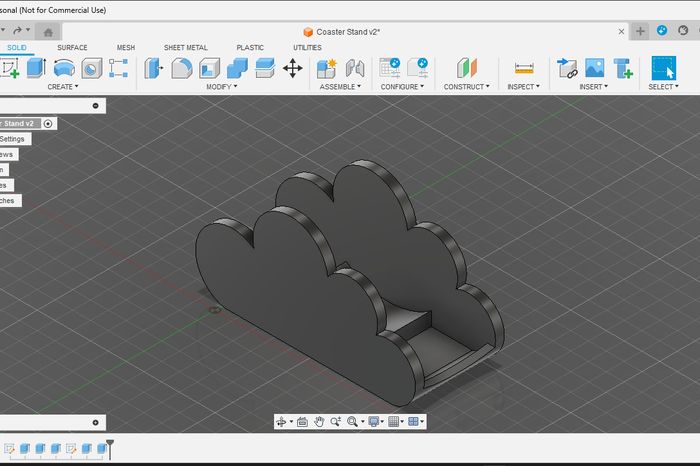Select the second sketch feature in timeline
This screenshot has height=466, width=700.
71,448
